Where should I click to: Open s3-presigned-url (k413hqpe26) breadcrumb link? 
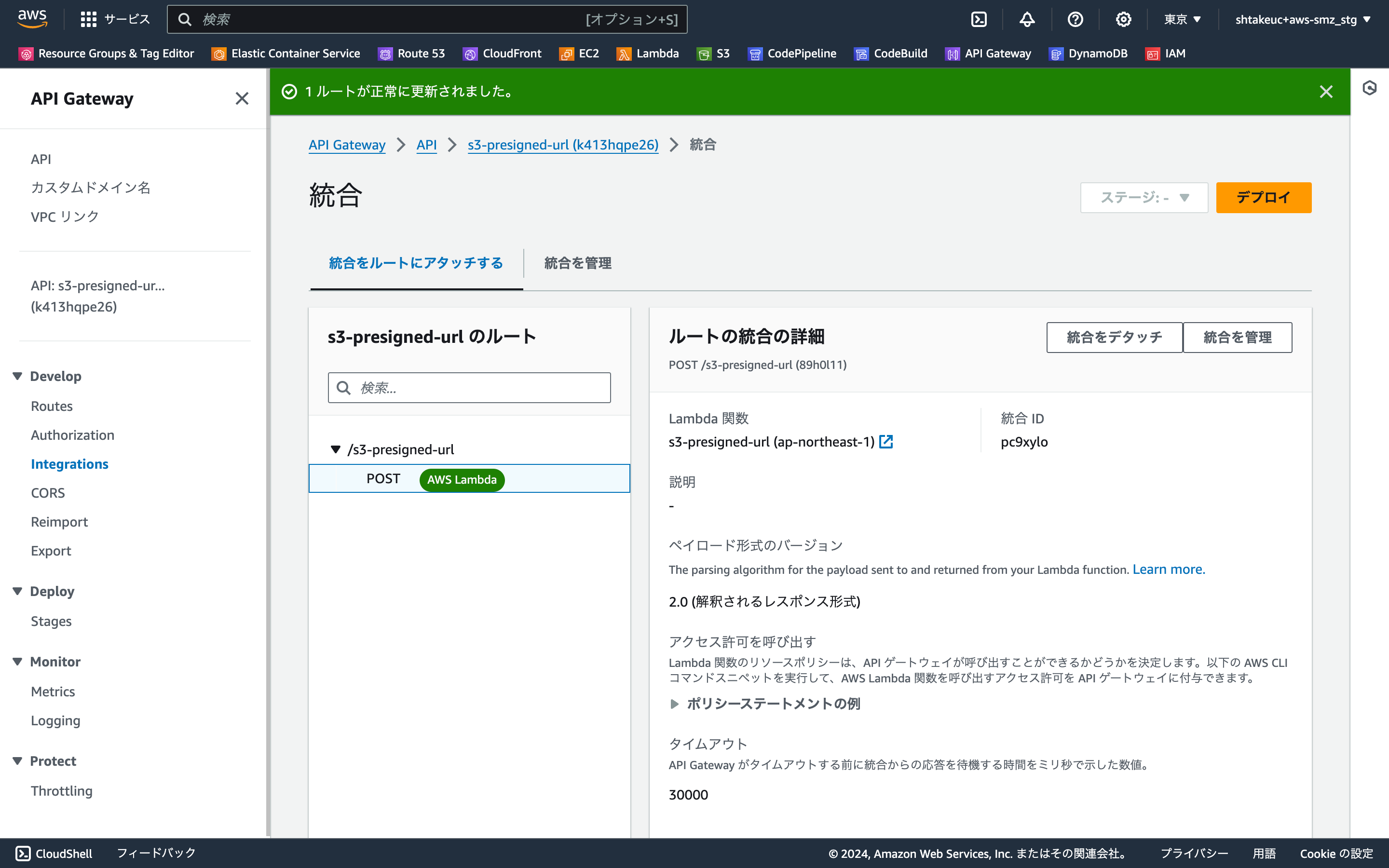tap(563, 145)
